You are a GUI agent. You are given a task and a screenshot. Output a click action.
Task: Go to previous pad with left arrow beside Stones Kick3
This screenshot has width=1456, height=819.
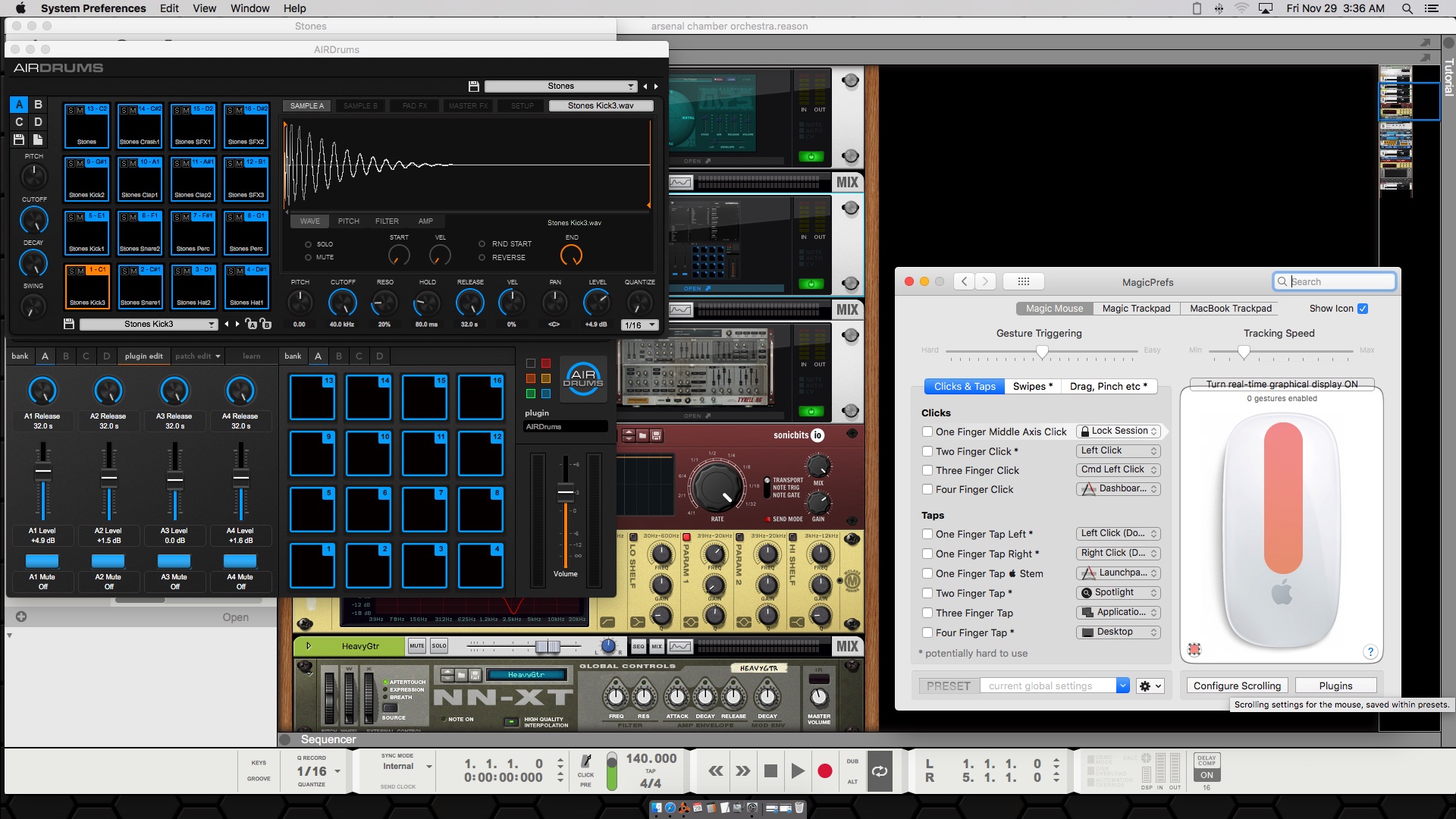click(226, 324)
